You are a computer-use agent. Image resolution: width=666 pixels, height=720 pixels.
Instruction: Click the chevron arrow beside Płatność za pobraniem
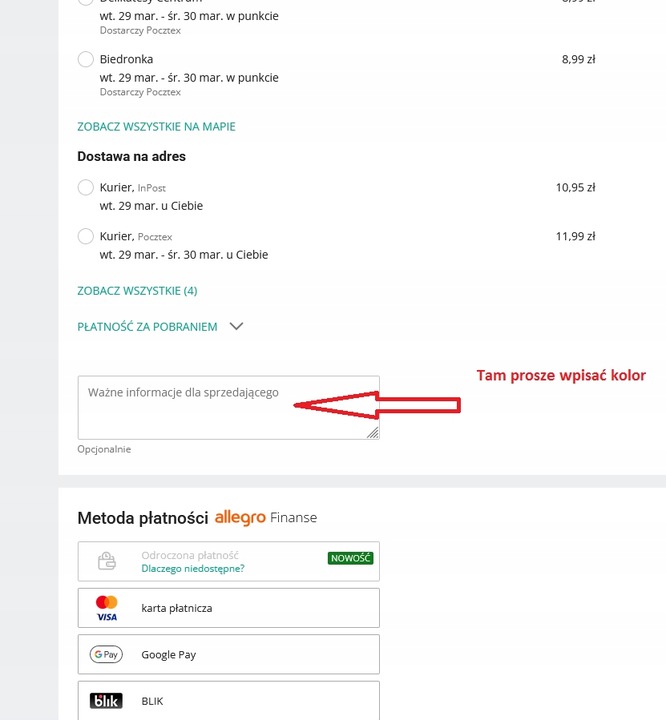tap(236, 326)
